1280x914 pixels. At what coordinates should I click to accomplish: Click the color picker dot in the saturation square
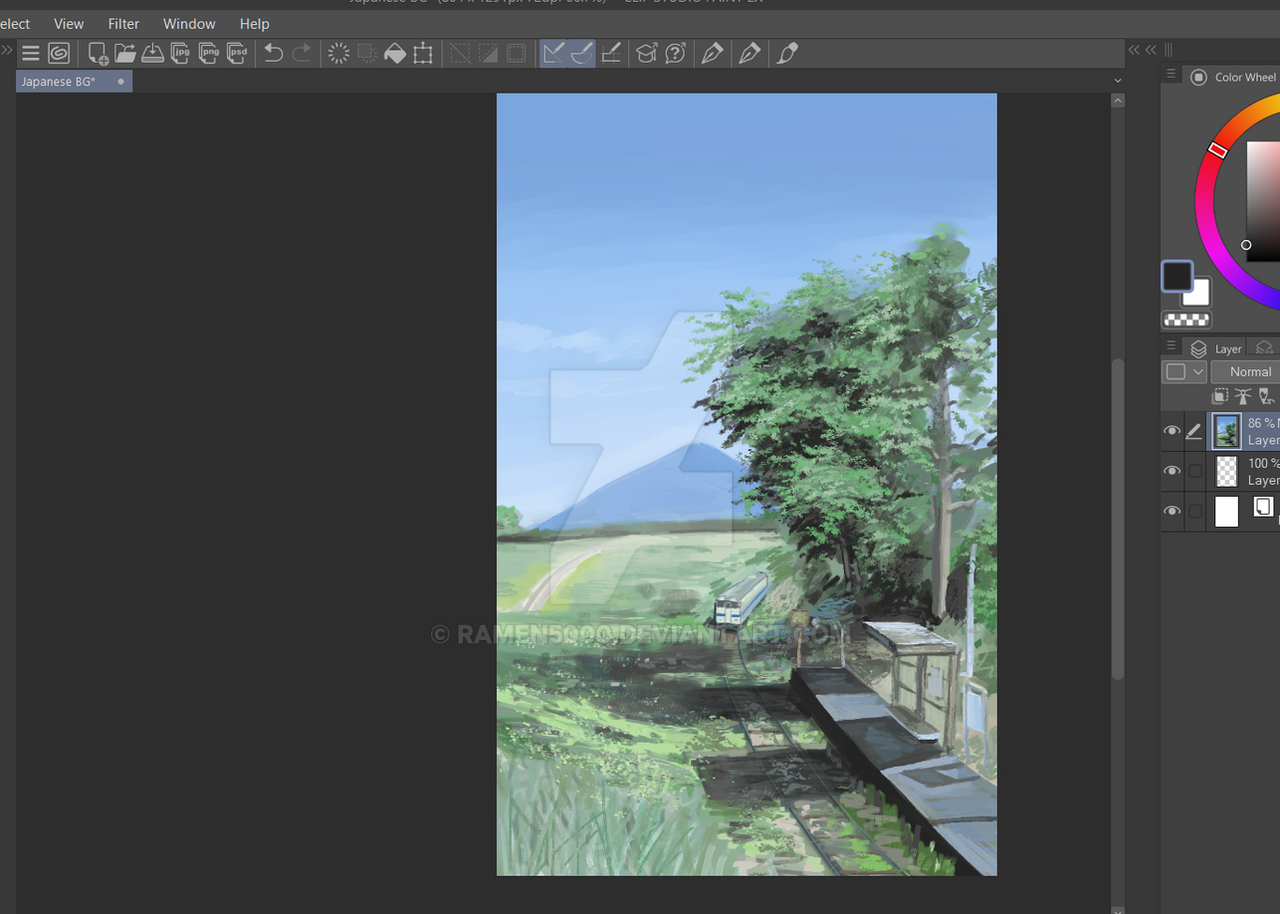tap(1246, 244)
